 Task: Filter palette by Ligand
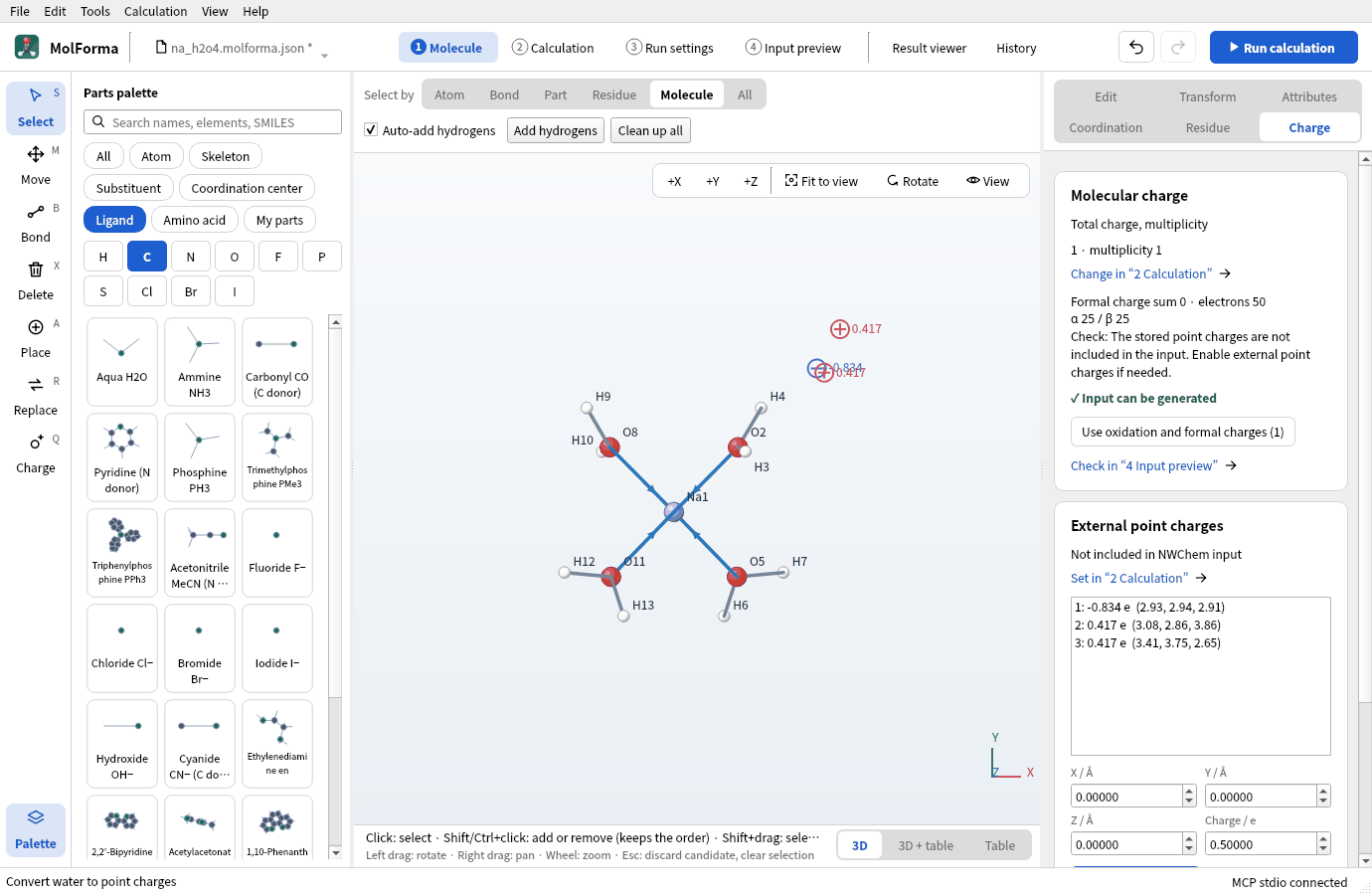[114, 220]
